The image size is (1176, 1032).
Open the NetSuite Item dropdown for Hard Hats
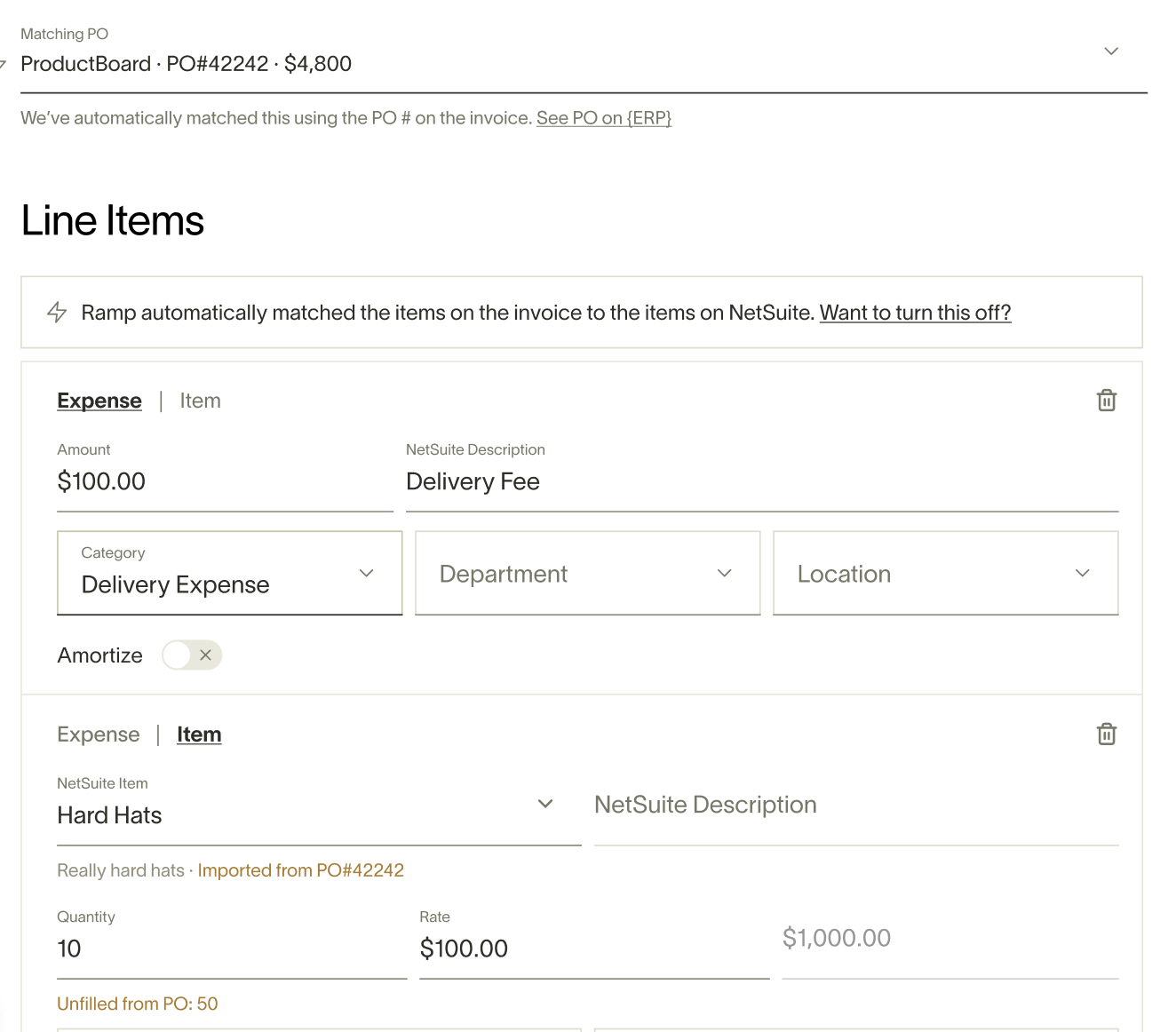pyautogui.click(x=545, y=804)
